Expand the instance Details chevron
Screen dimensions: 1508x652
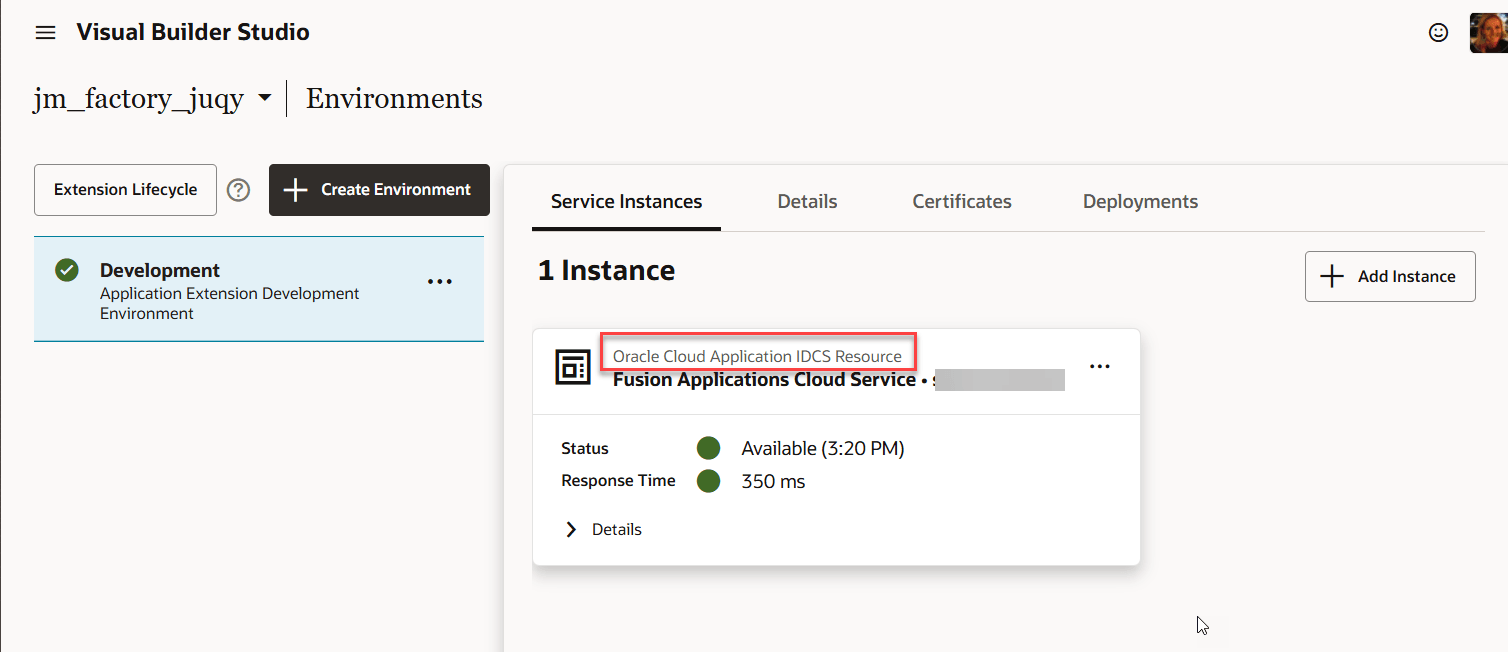click(571, 529)
